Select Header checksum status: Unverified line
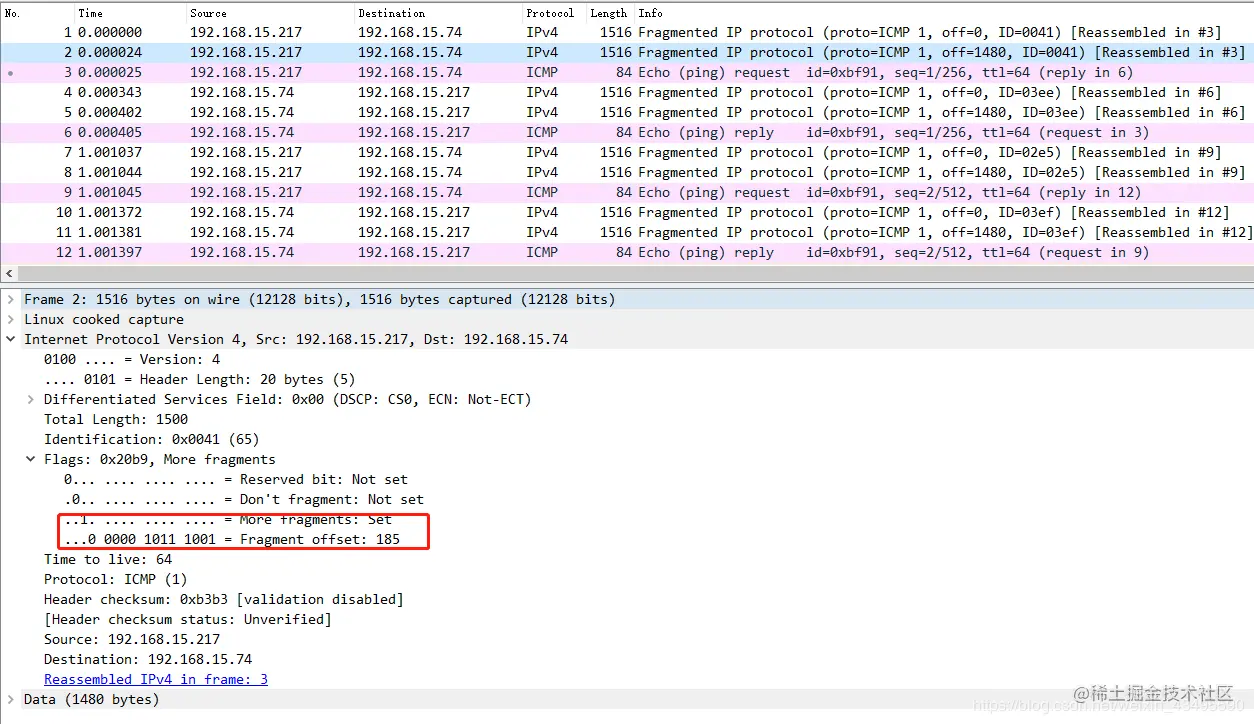Viewport: 1254px width, 724px height. click(188, 619)
